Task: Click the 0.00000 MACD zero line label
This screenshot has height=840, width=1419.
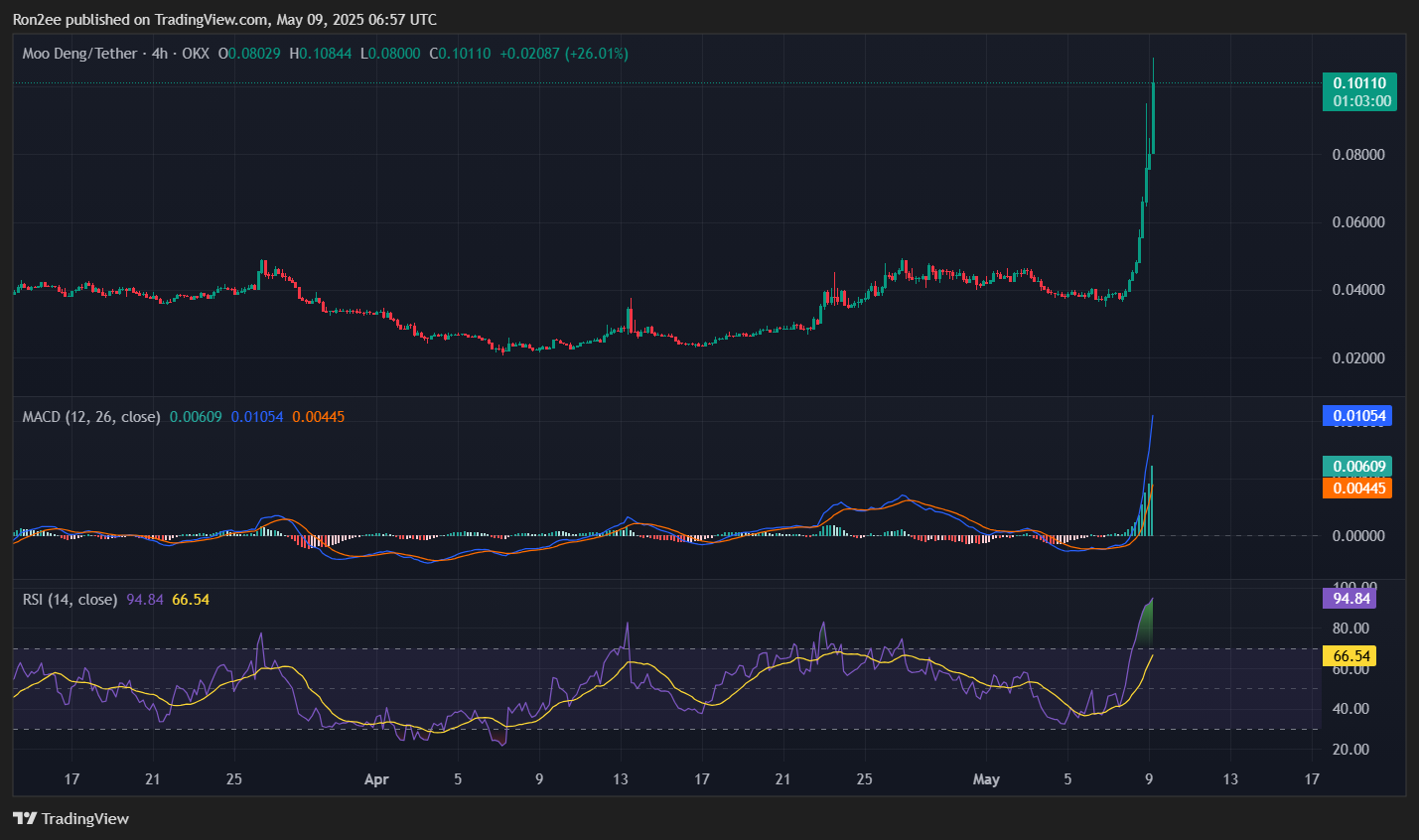Action: (x=1356, y=535)
